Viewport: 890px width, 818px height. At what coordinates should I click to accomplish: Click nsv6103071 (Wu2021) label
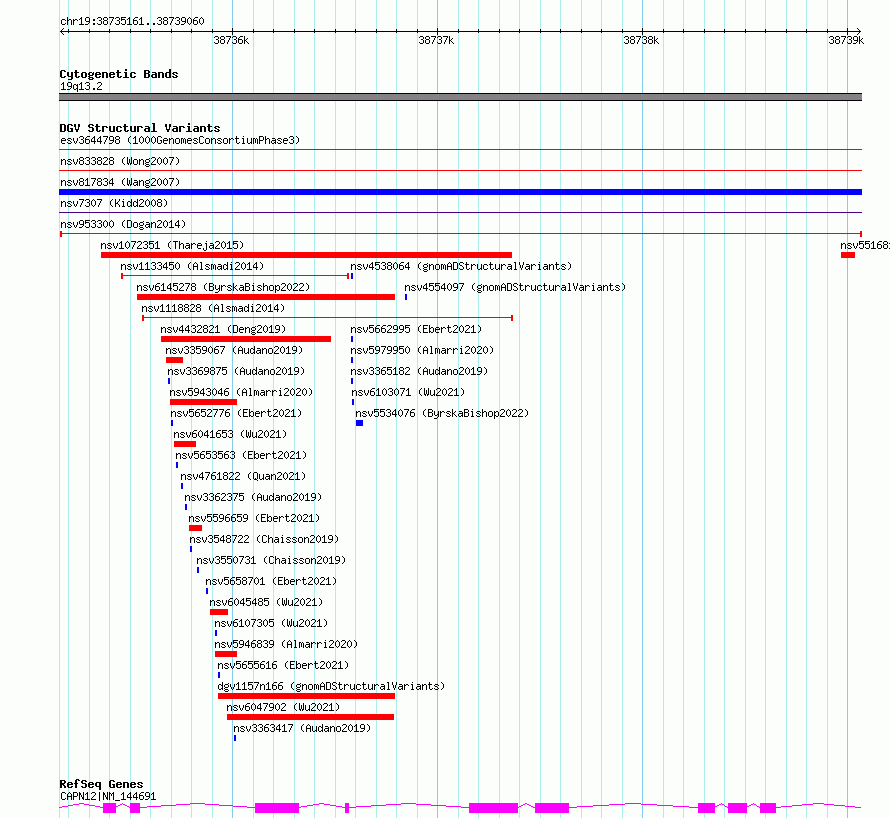pyautogui.click(x=408, y=392)
